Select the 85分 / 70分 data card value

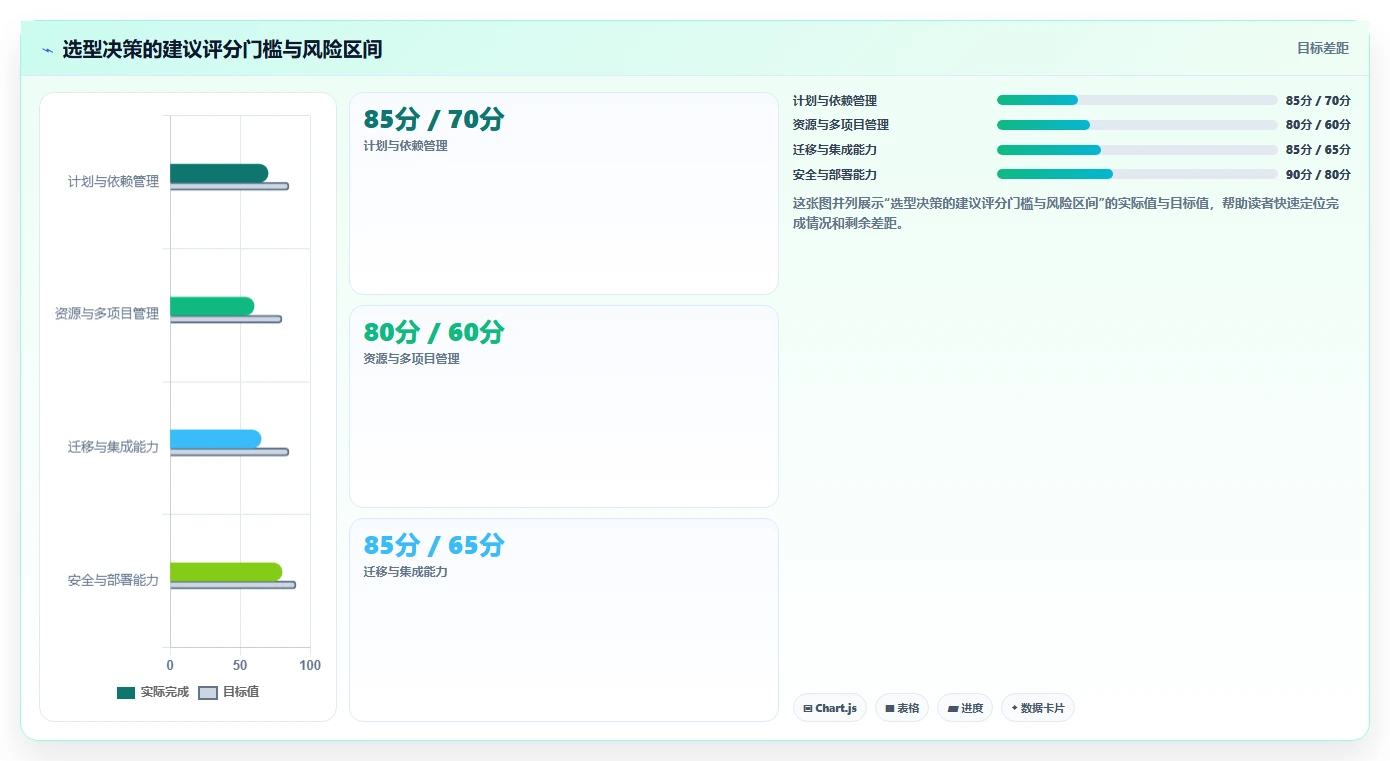point(434,120)
